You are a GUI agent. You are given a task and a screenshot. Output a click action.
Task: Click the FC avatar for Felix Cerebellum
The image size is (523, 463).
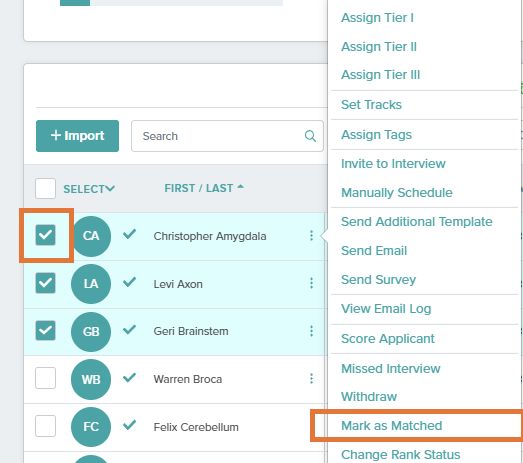[x=91, y=427]
